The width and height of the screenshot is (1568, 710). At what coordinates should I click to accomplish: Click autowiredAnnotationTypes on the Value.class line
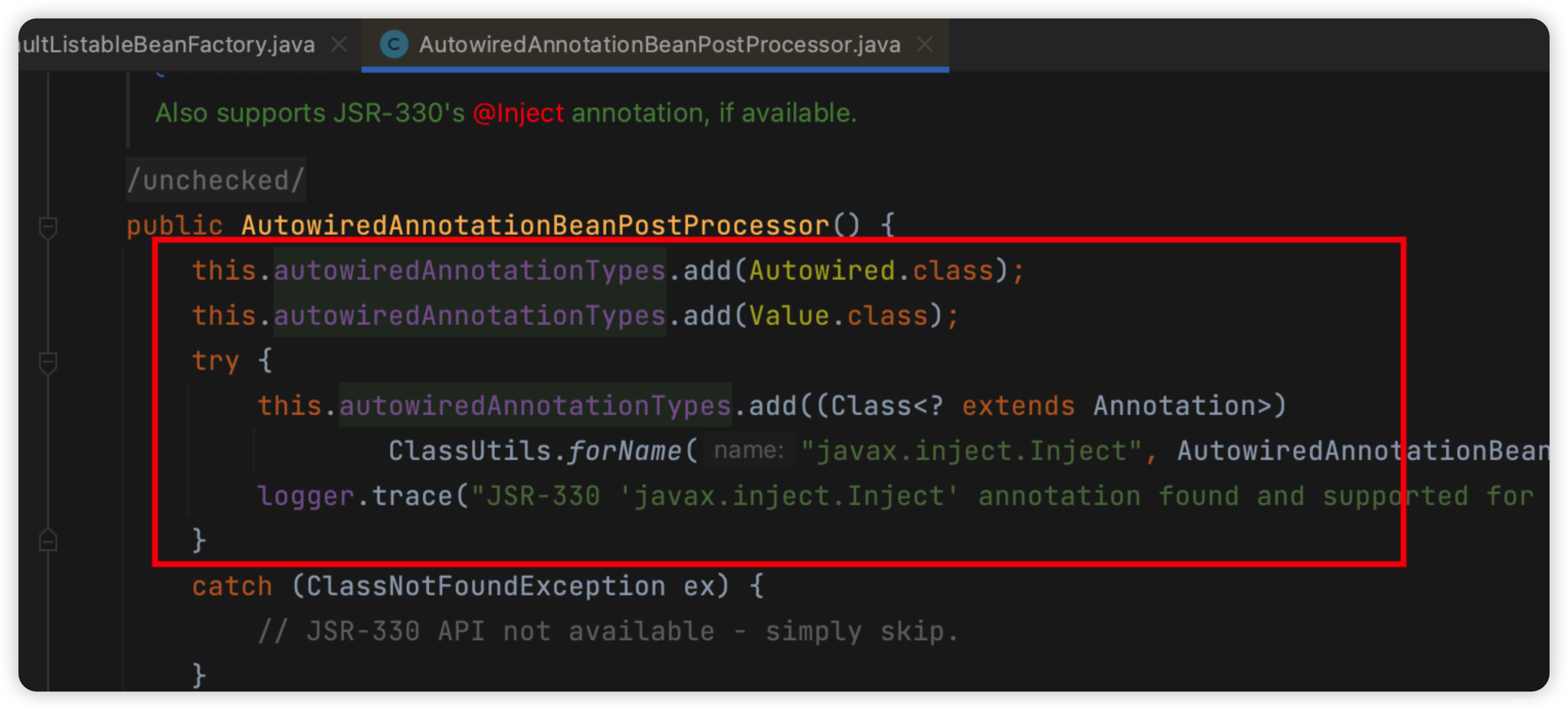(469, 316)
